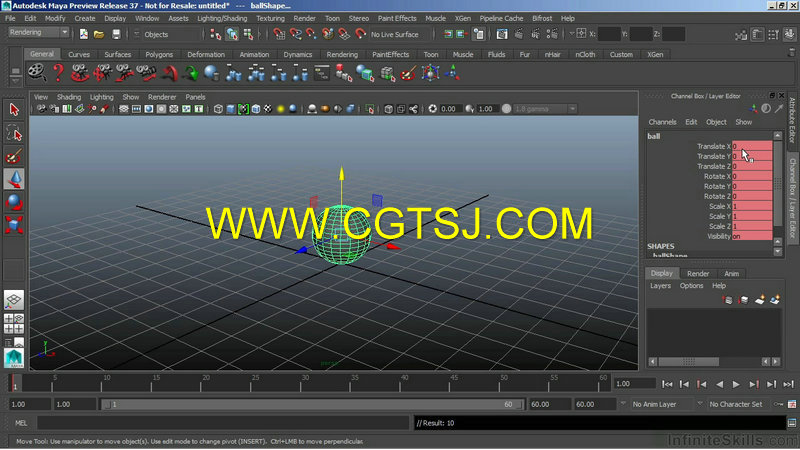This screenshot has width=800, height=450.
Task: Click the Animation Preferences icon
Action: 792,404
